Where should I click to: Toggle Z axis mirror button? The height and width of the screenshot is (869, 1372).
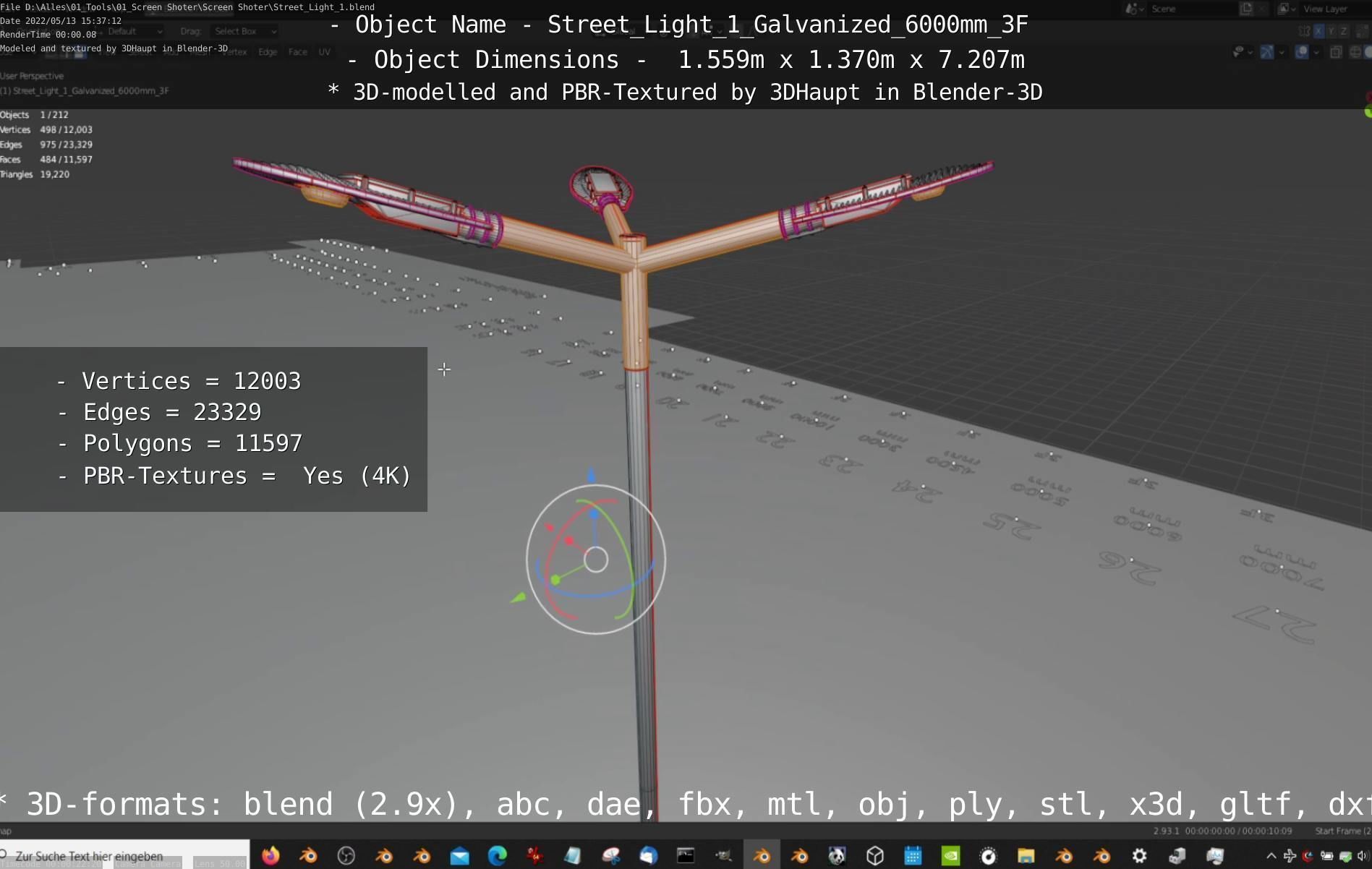(x=1344, y=31)
